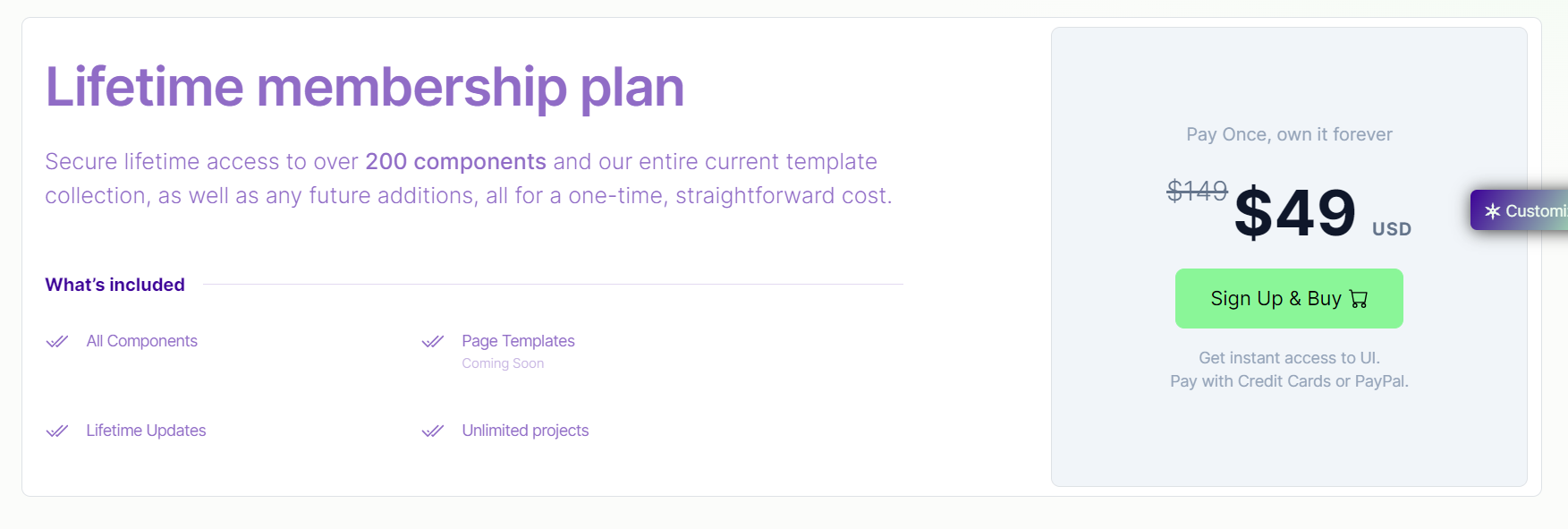Click the Lifetime membership plan heading

point(364,87)
